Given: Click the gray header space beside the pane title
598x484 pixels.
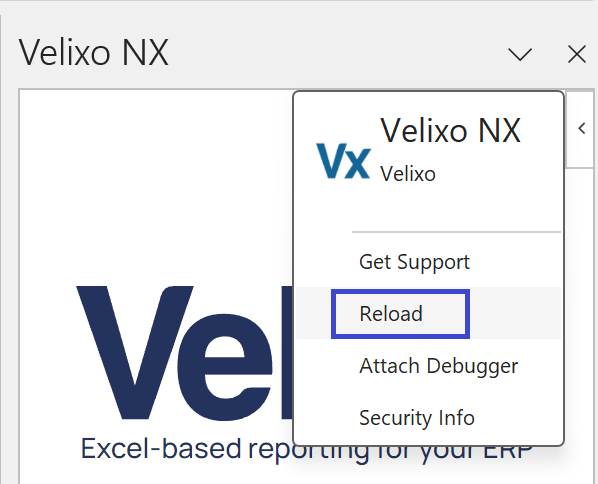Looking at the screenshot, I should [336, 53].
